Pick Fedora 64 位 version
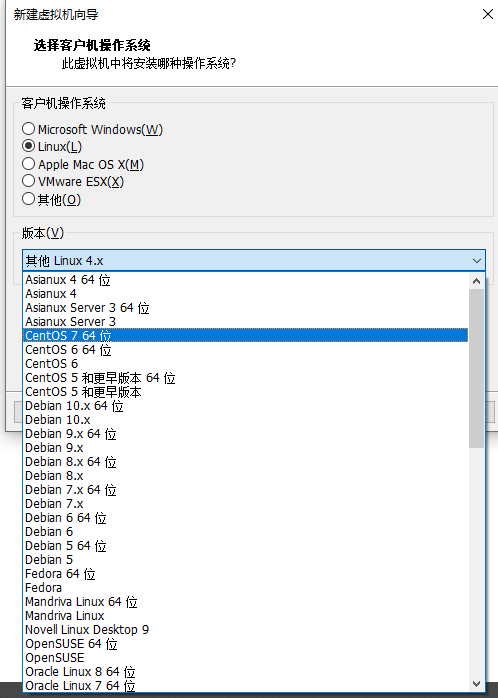 (x=245, y=573)
